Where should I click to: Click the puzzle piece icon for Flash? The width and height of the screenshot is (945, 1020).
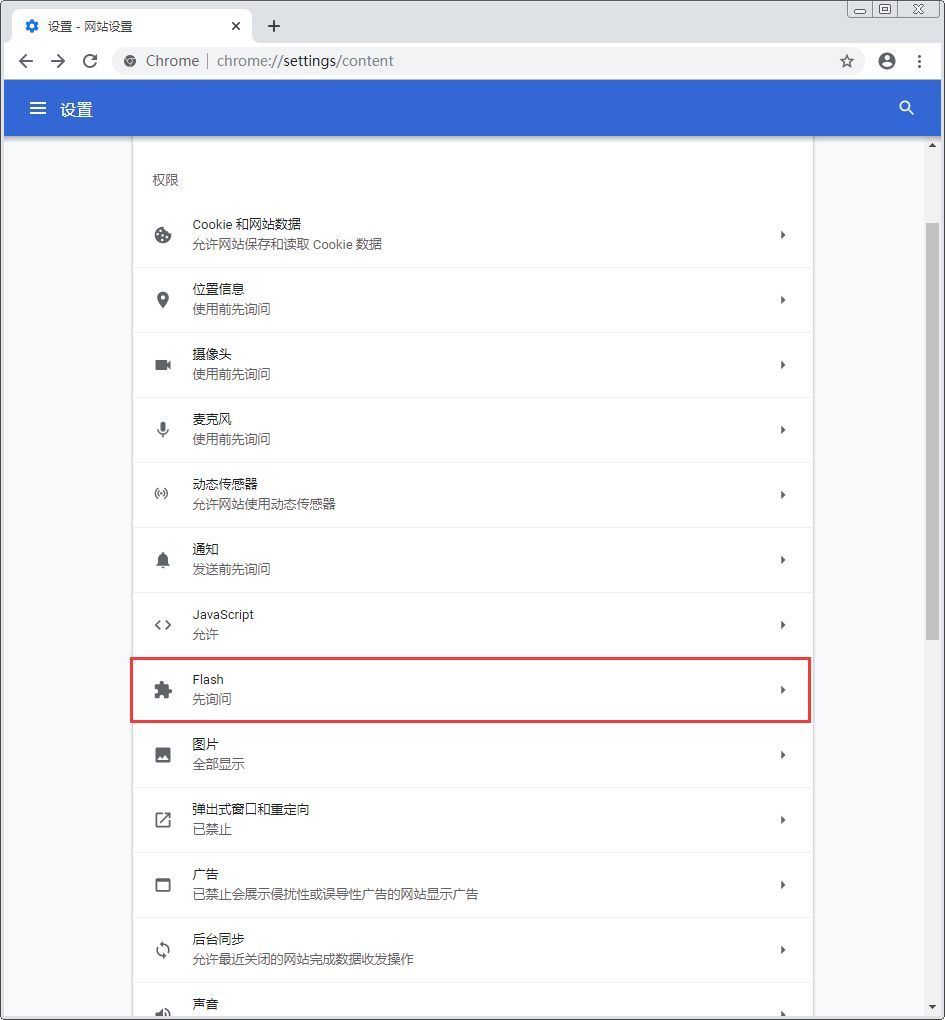pyautogui.click(x=163, y=690)
